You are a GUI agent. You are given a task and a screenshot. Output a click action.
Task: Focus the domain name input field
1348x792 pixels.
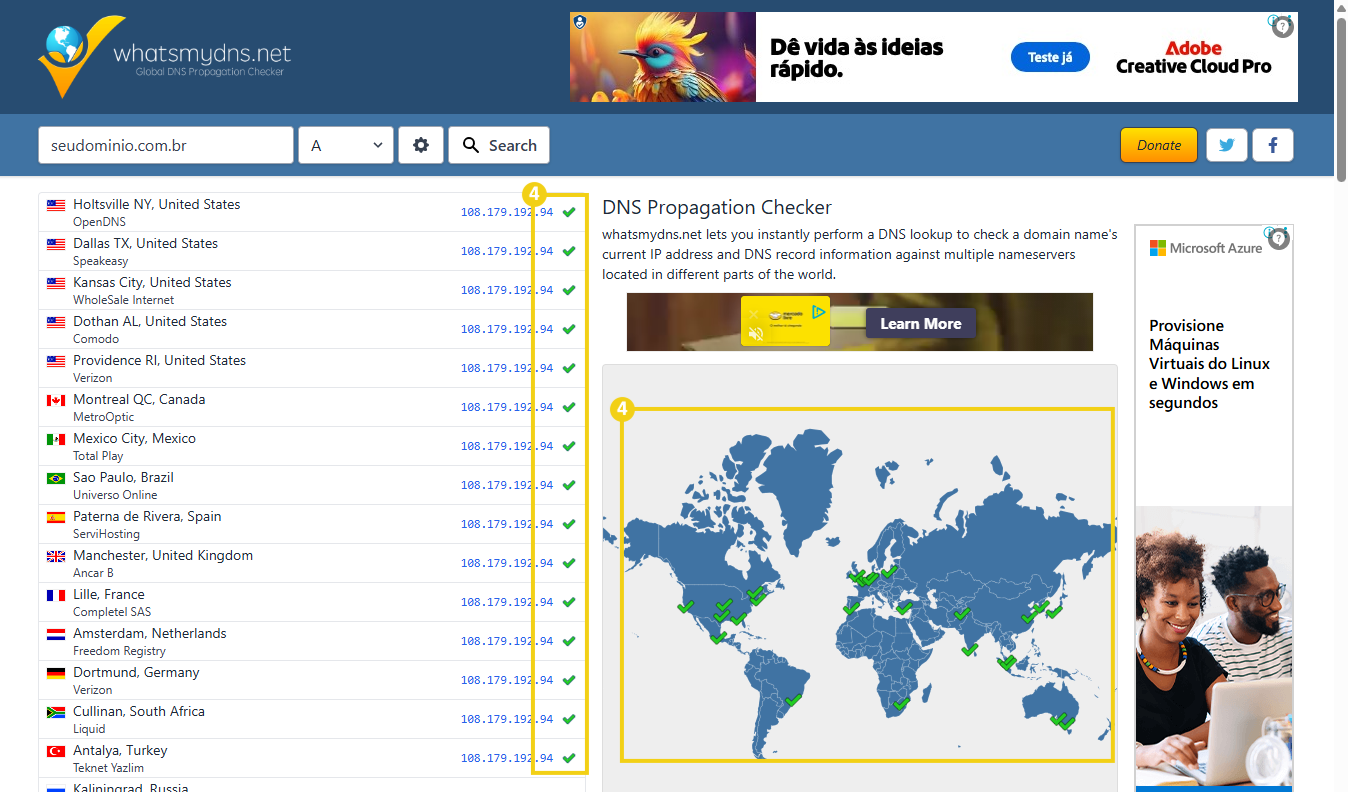pos(166,145)
